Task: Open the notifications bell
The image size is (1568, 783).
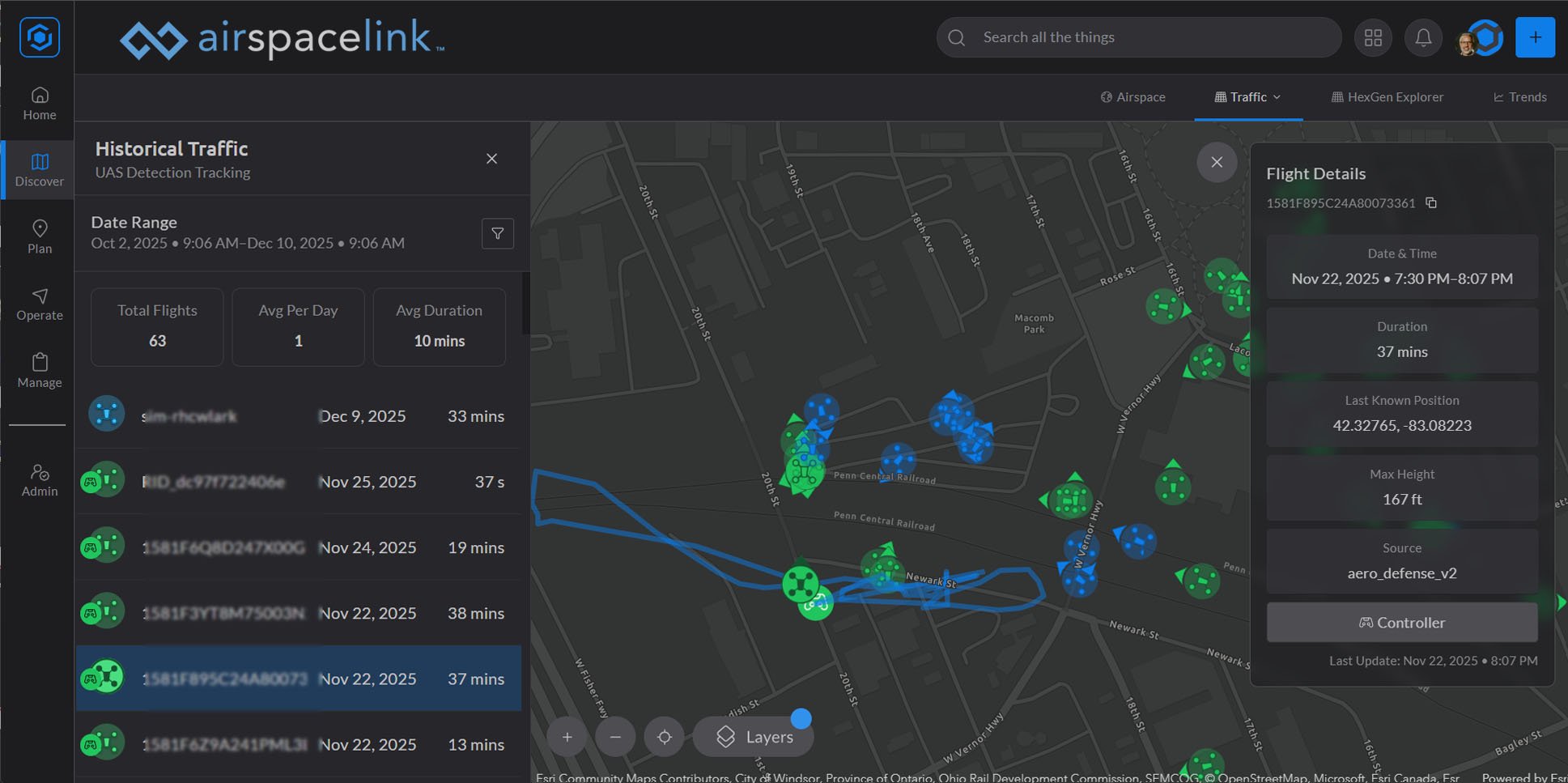Action: point(1423,37)
